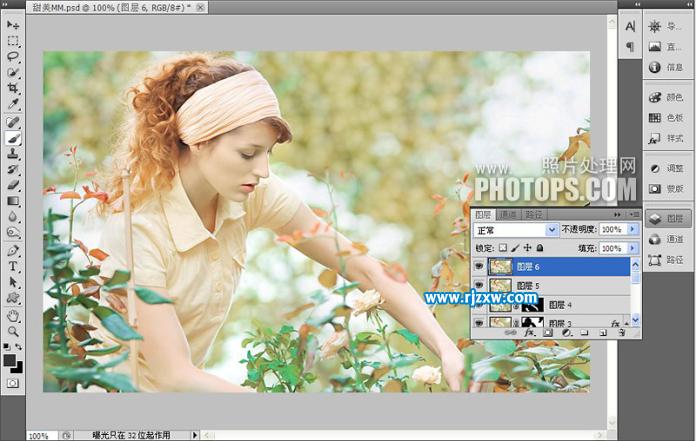Image resolution: width=696 pixels, height=441 pixels.
Task: Open the Info (信息) panel
Action: click(x=666, y=68)
